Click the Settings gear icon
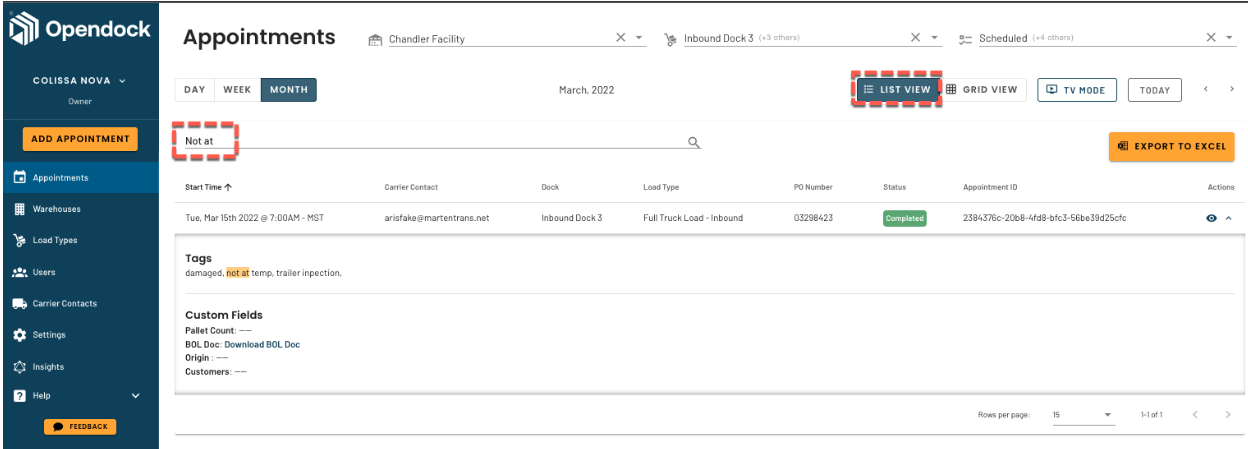The width and height of the screenshot is (1248, 449). point(18,335)
